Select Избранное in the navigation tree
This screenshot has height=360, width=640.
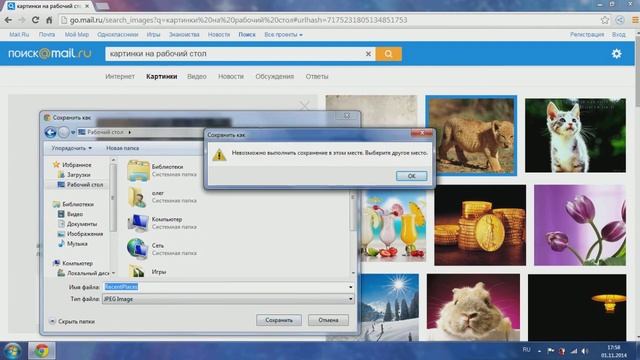coord(72,165)
